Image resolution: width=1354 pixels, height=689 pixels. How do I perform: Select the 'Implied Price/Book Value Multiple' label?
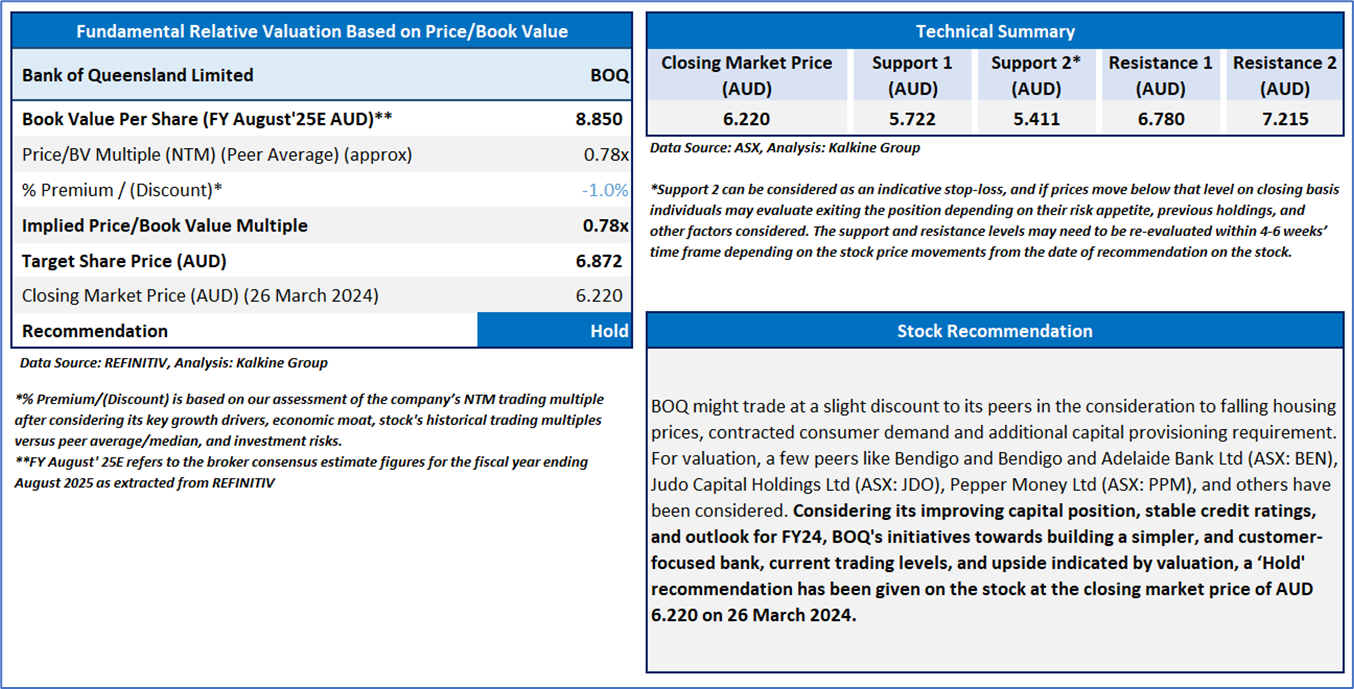165,226
